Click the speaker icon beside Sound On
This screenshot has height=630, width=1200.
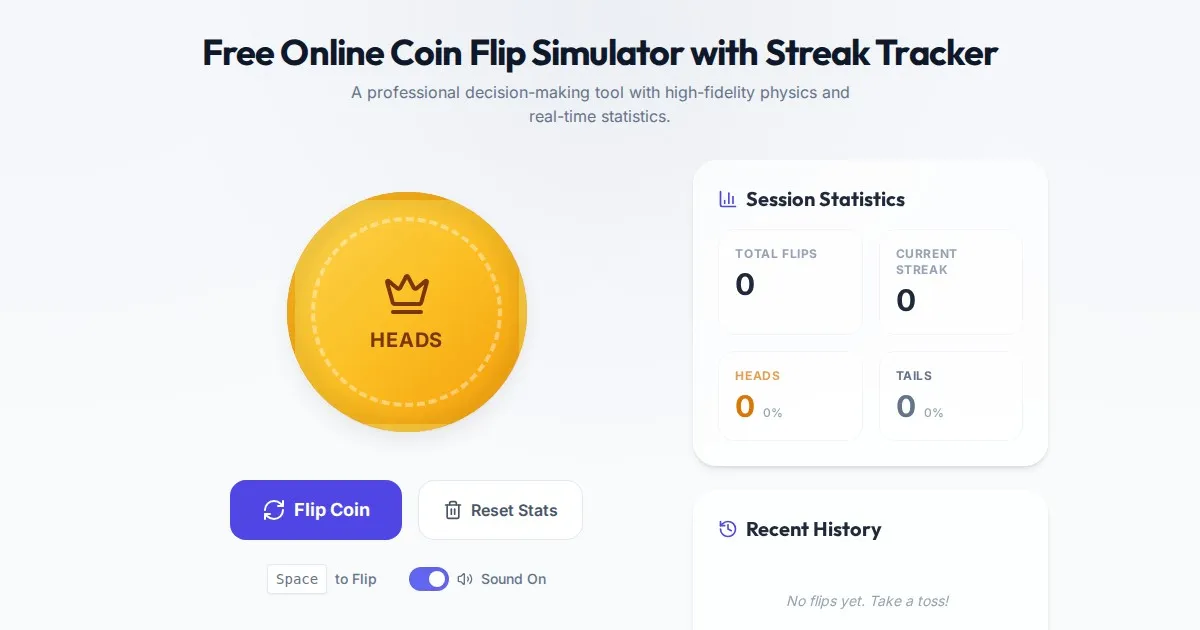tap(465, 579)
